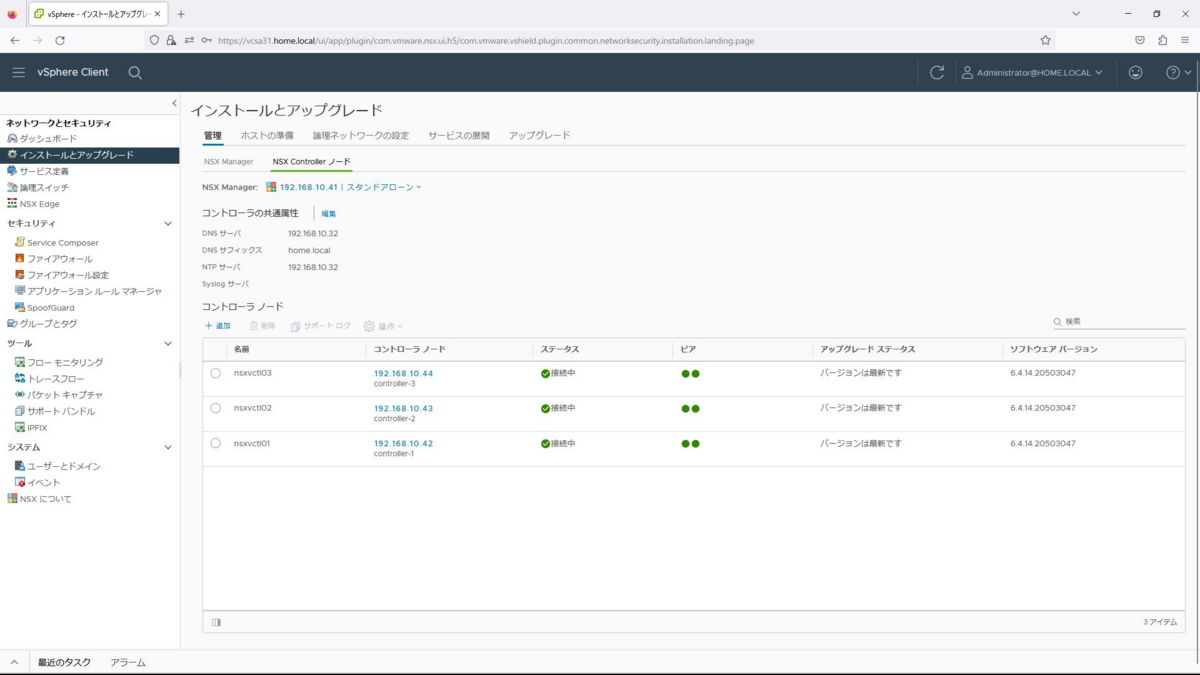Switch to the ホストの準備 tab

pos(267,135)
